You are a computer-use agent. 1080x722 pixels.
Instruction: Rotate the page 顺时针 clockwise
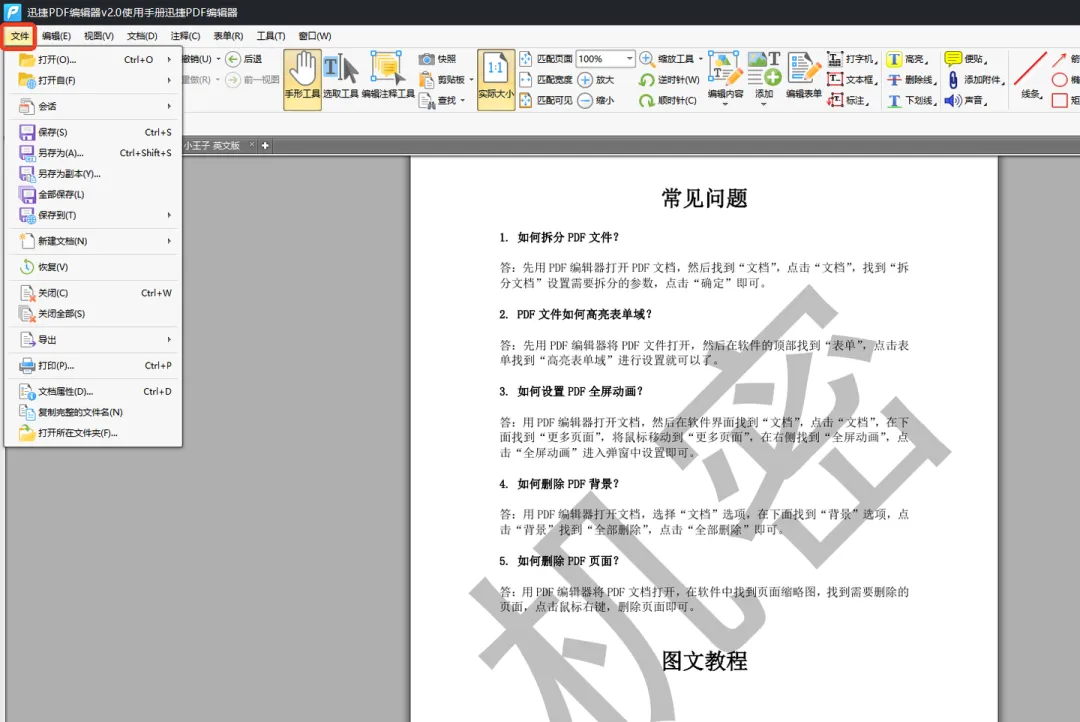click(x=667, y=101)
